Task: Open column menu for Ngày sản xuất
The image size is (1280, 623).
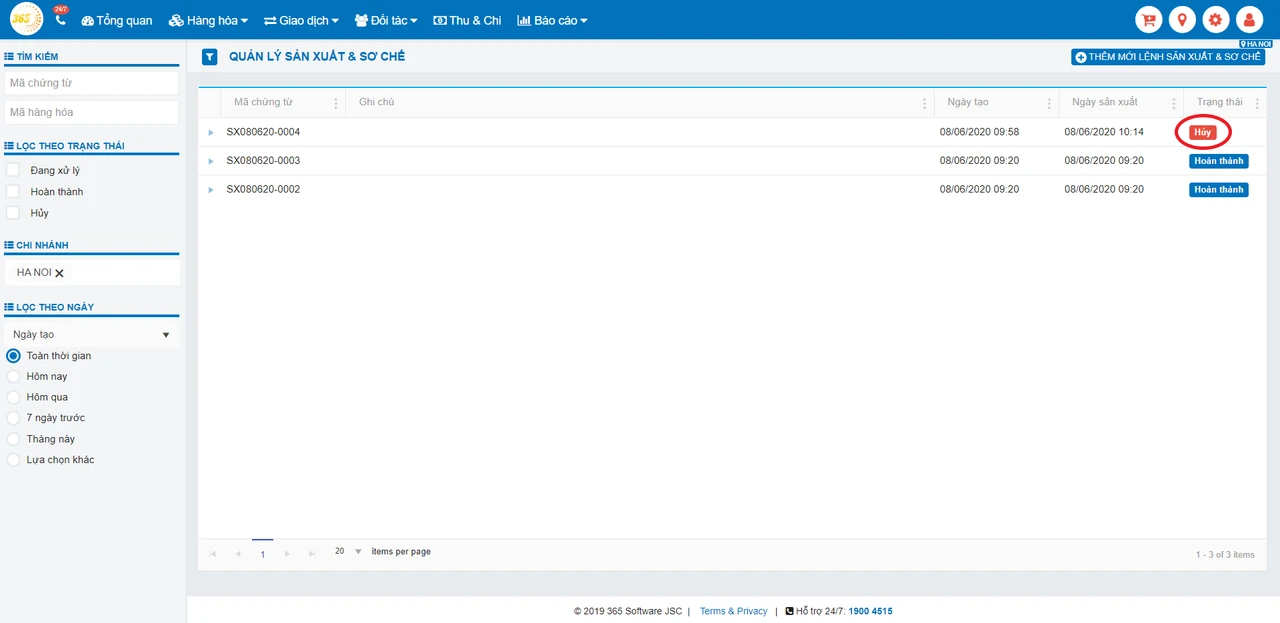Action: (x=1174, y=103)
